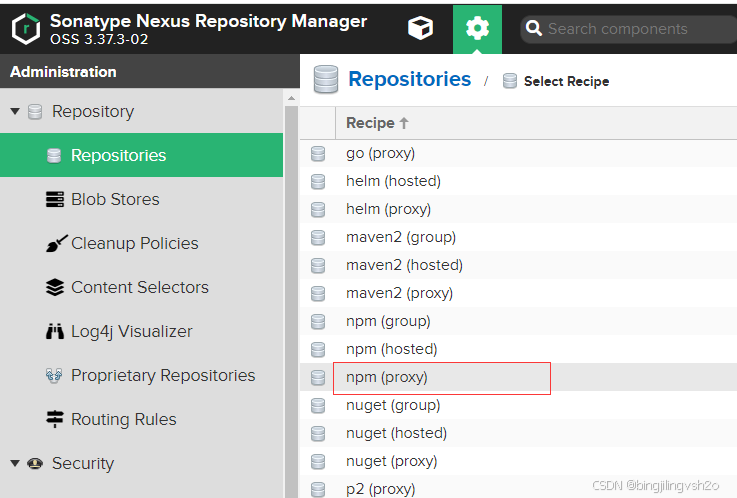Viewport: 737px width, 498px height.
Task: Click database icon beside maven2 (hosted)
Action: pos(318,265)
